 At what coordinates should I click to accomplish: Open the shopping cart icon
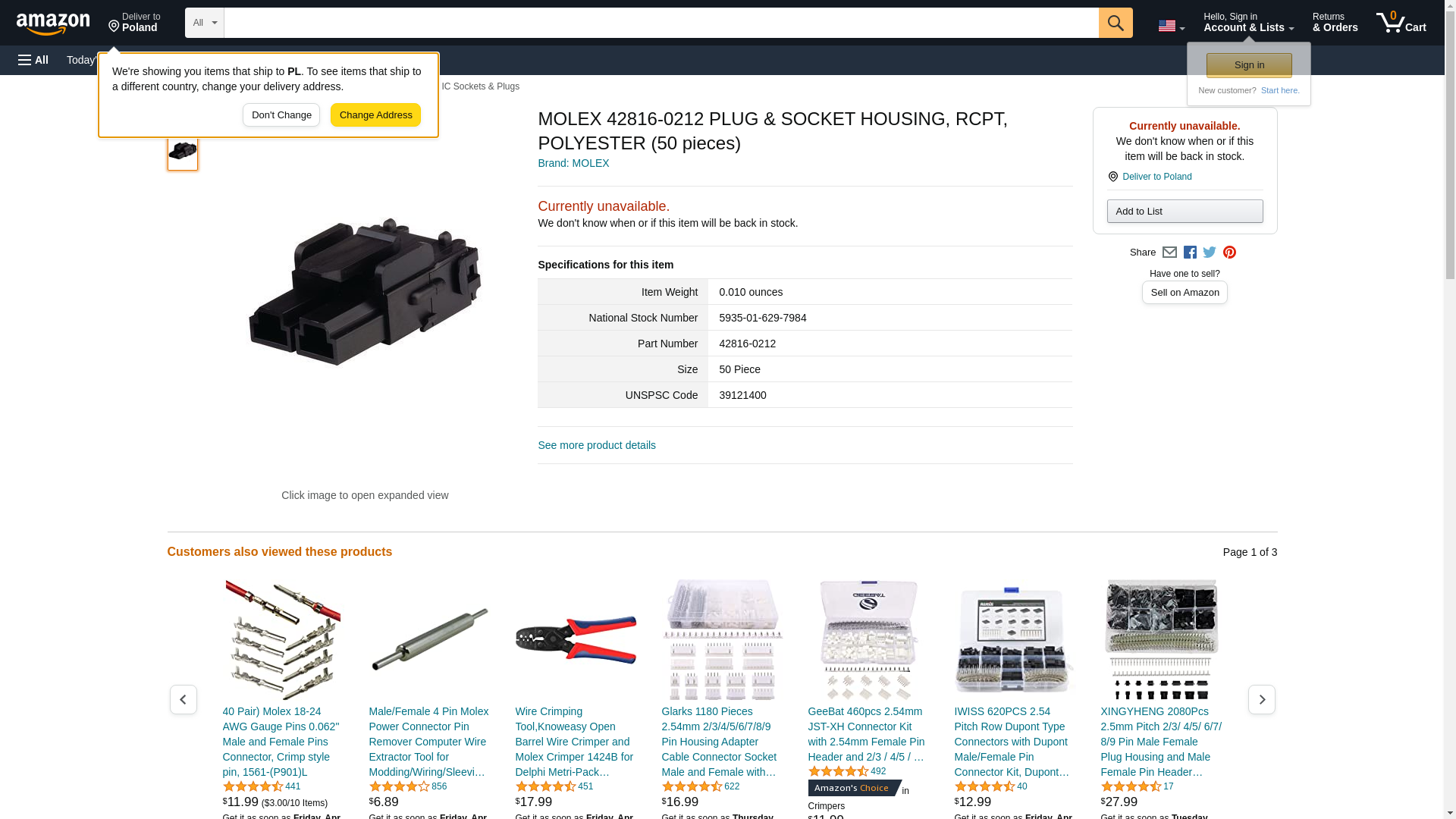point(1401,23)
